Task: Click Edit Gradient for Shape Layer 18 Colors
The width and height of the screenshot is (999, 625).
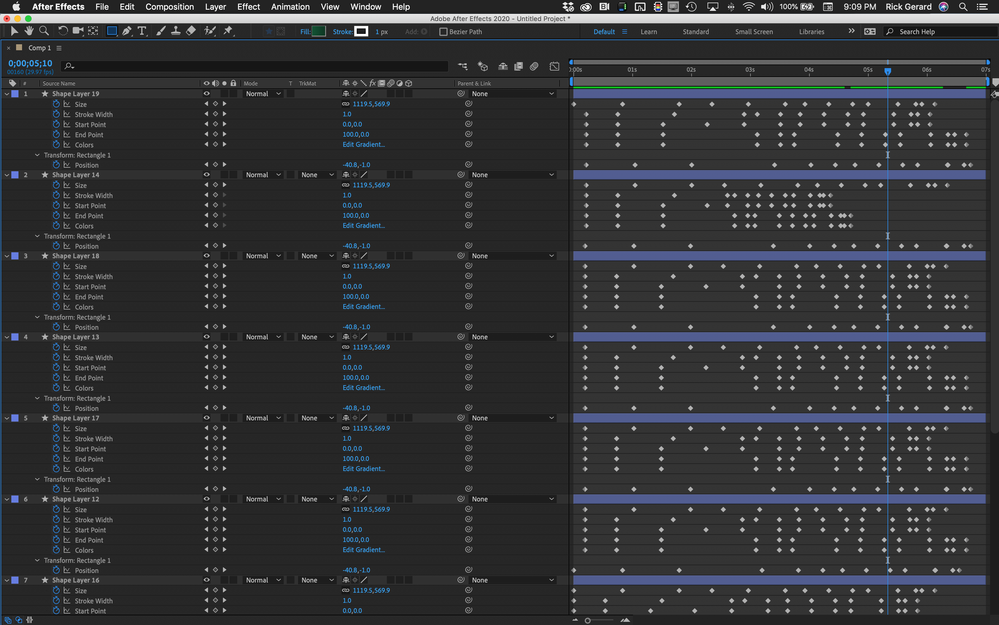Action: pyautogui.click(x=363, y=306)
